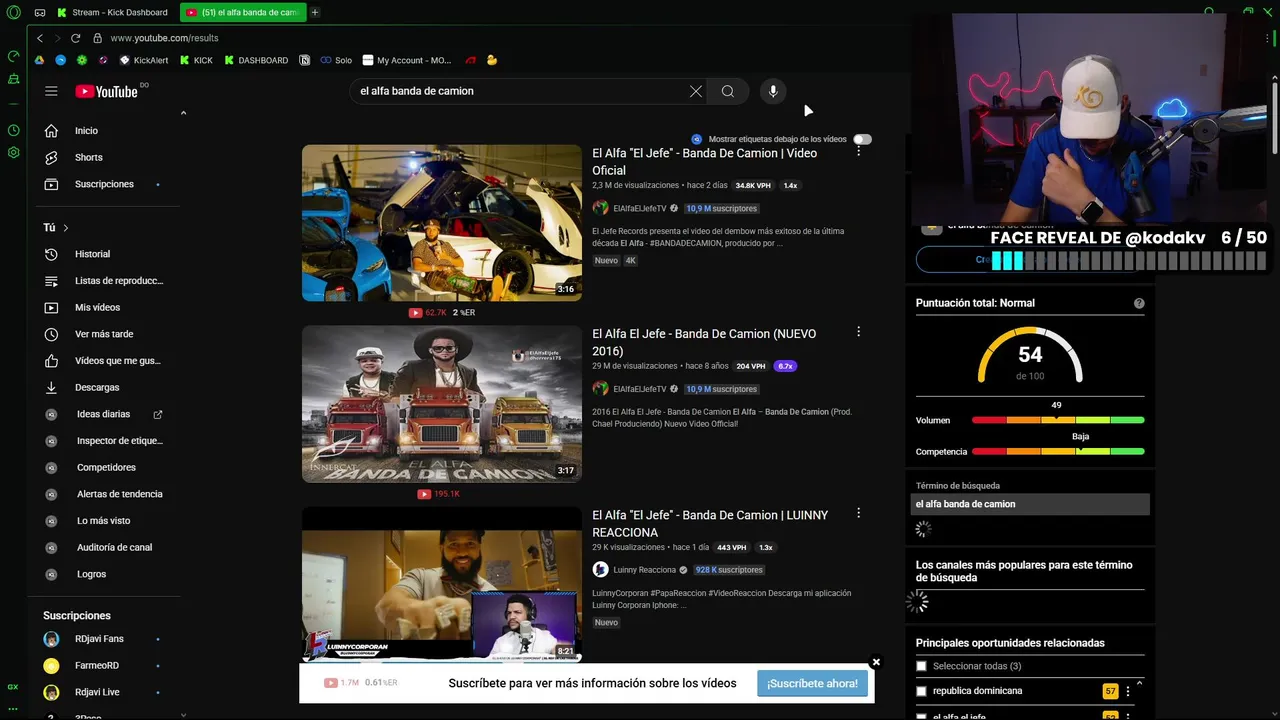The height and width of the screenshot is (720, 1280).
Task: Open the Luinny Reacciona channel
Action: coord(644,570)
